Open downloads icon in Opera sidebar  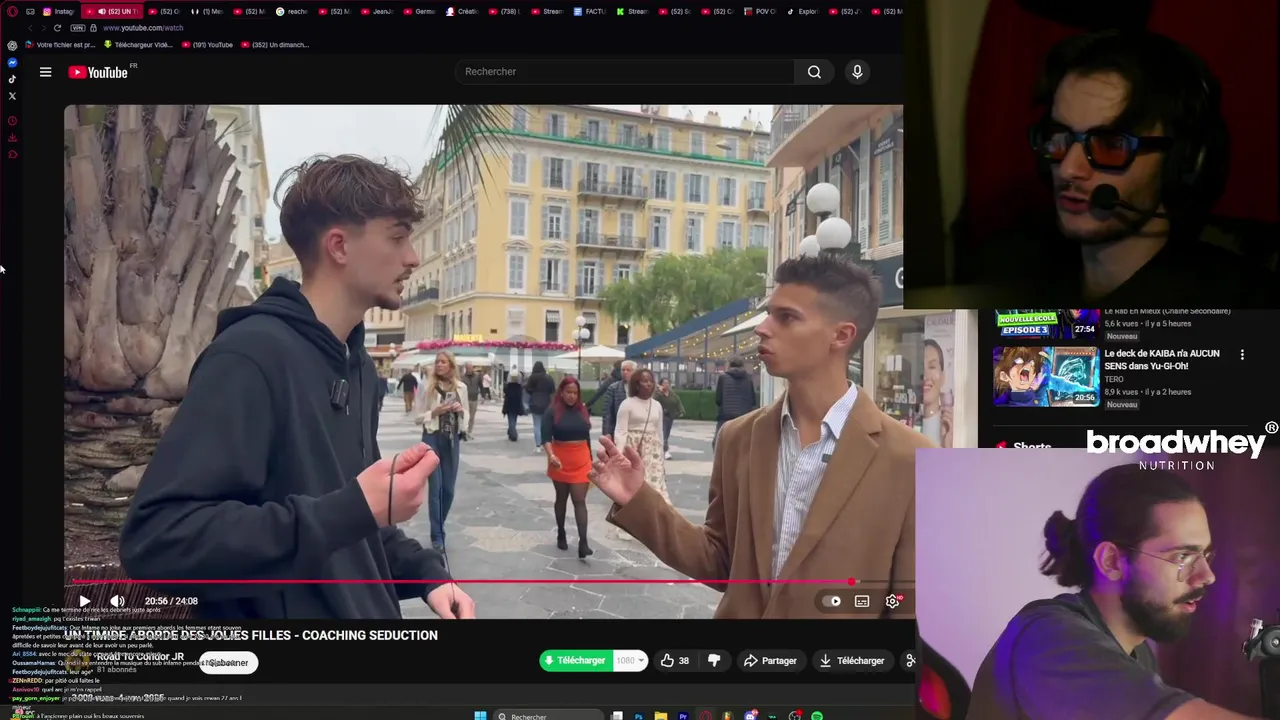(12, 138)
